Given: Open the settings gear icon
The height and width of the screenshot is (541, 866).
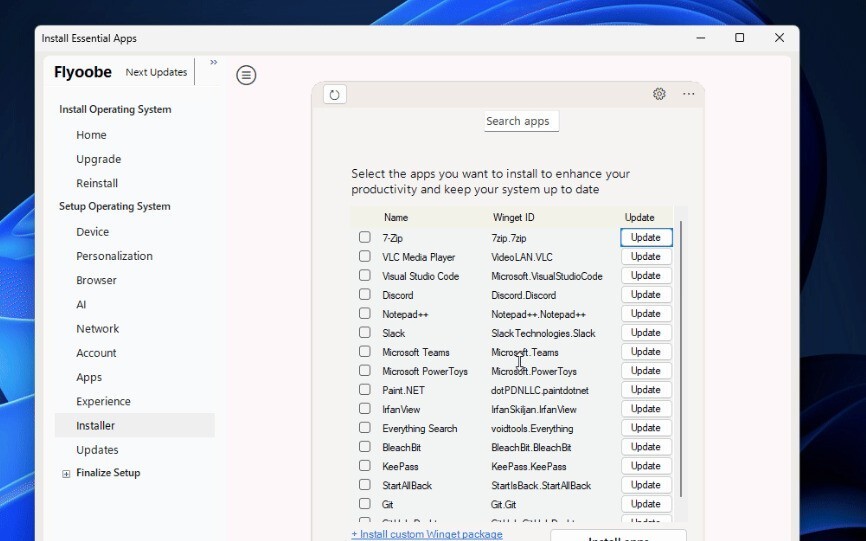Looking at the screenshot, I should [x=659, y=94].
